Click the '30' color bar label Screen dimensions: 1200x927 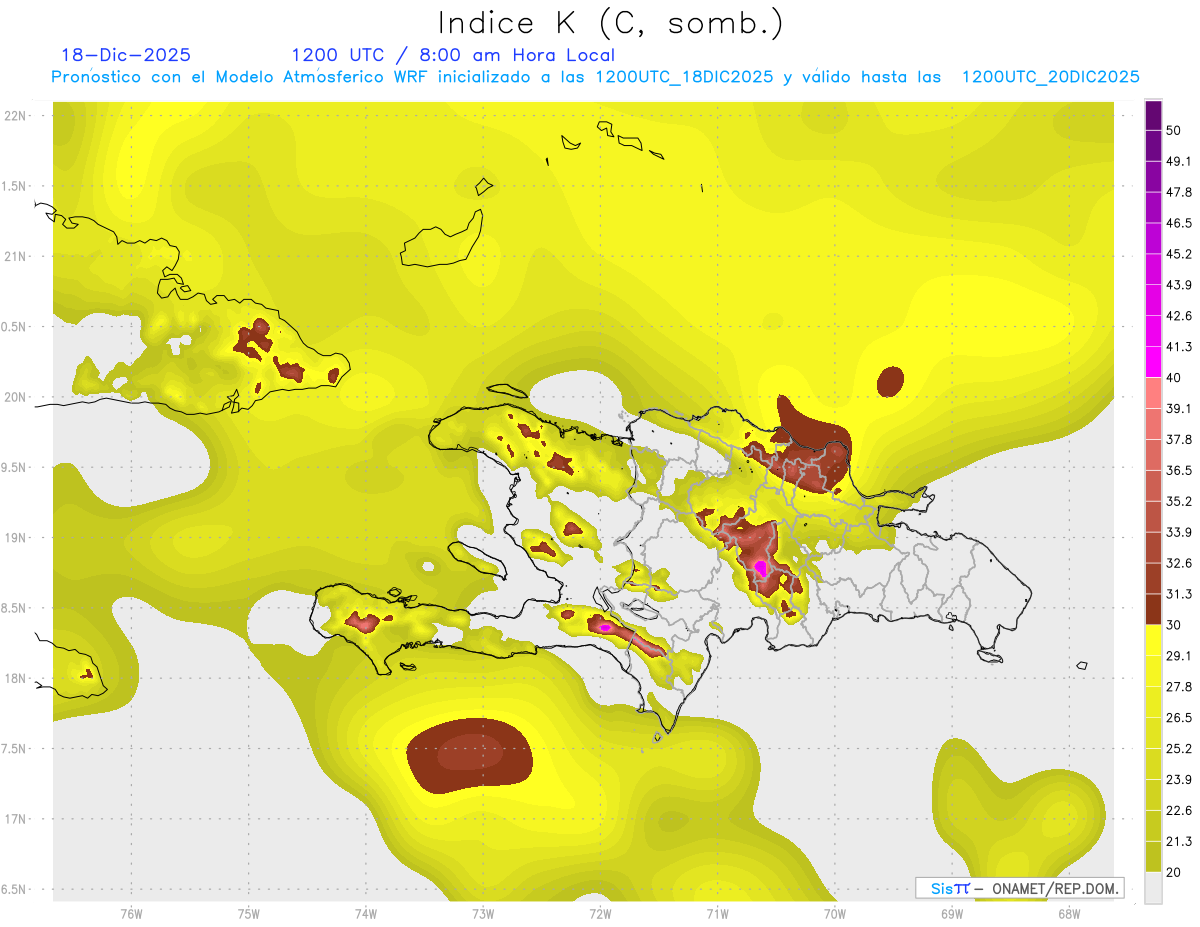point(1173,625)
